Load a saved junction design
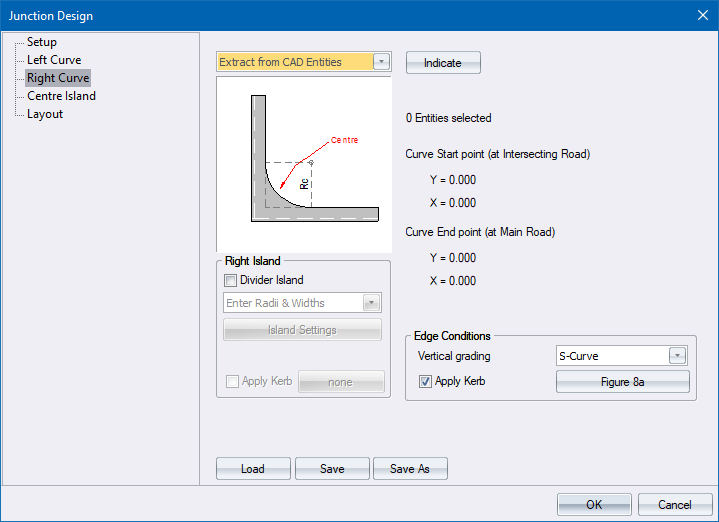Screen dimensions: 719x522 tap(253, 469)
